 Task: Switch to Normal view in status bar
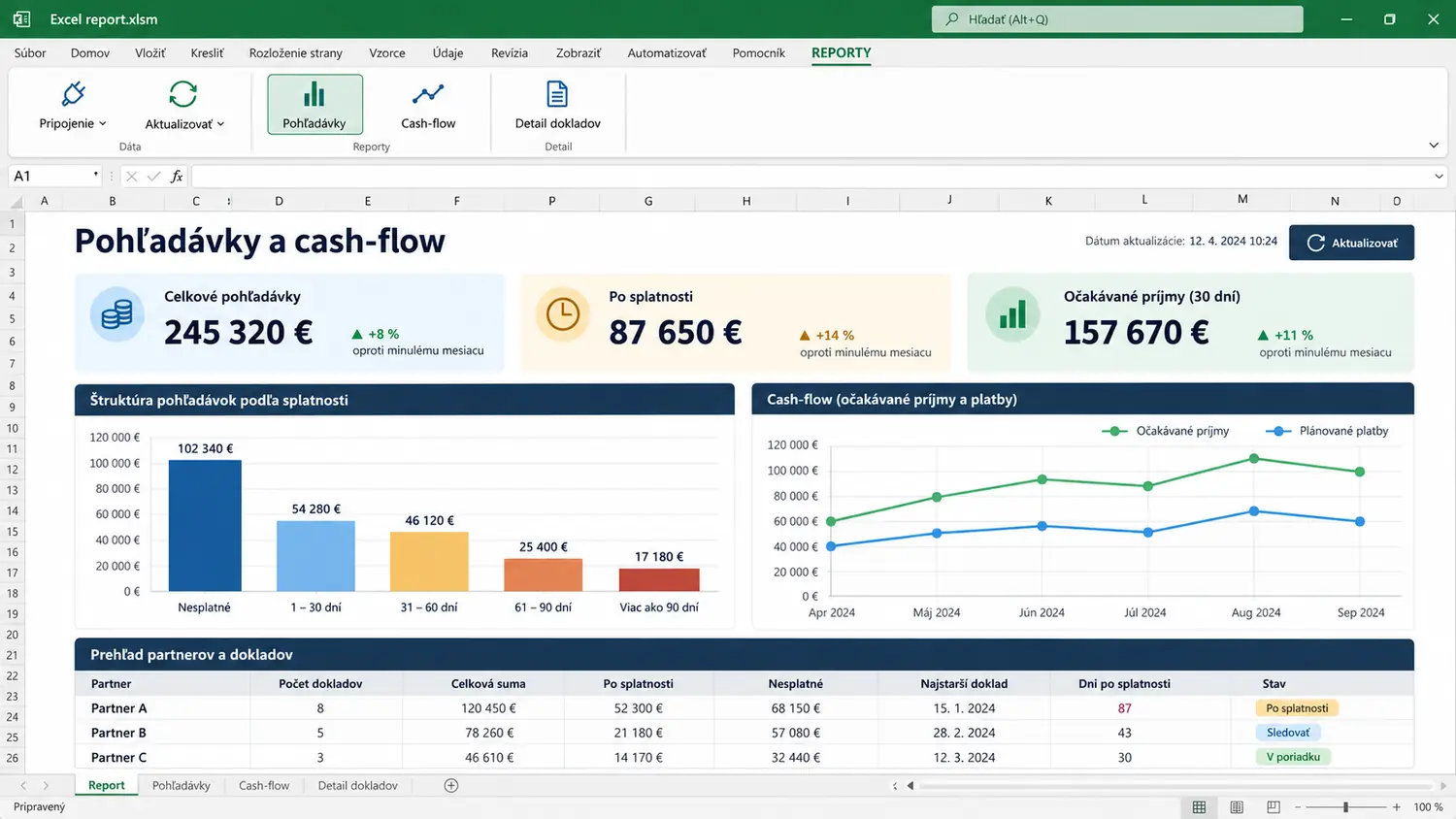click(x=1200, y=807)
